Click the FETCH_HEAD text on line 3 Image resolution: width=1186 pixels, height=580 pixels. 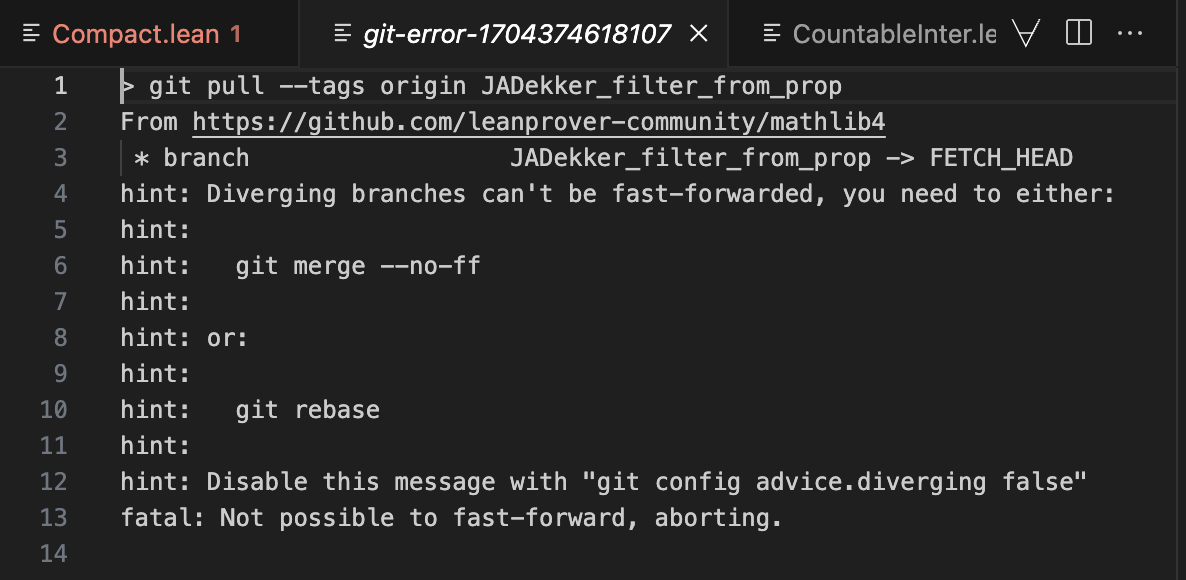[1001, 158]
